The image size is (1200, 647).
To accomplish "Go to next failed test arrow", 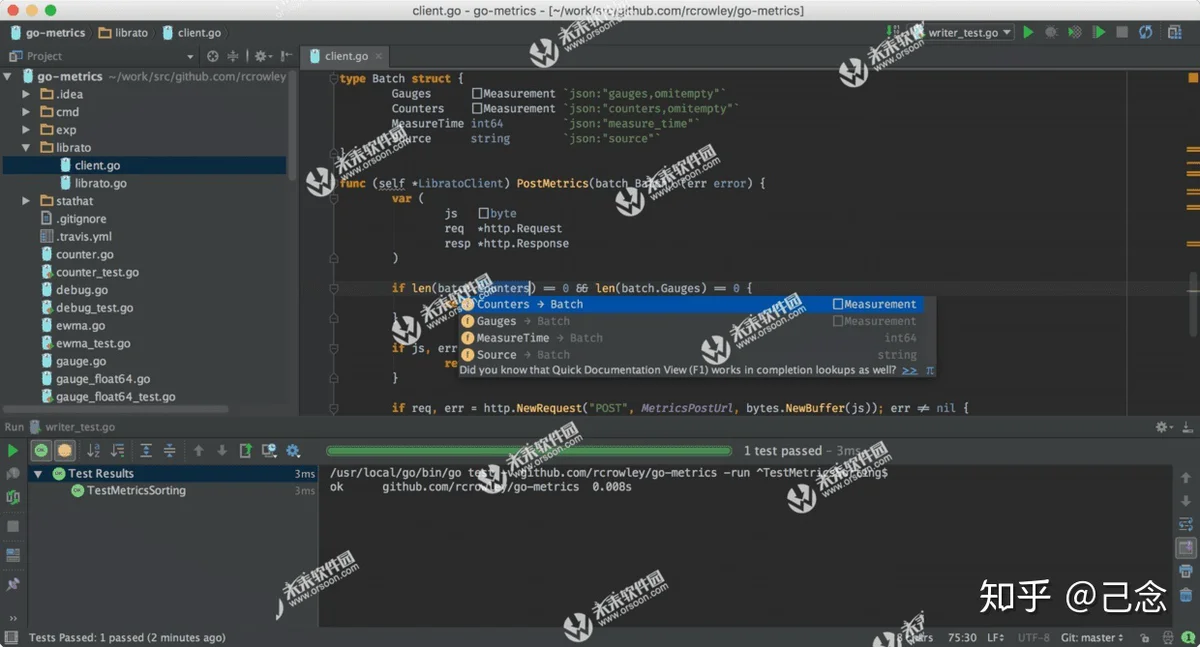I will click(x=222, y=451).
